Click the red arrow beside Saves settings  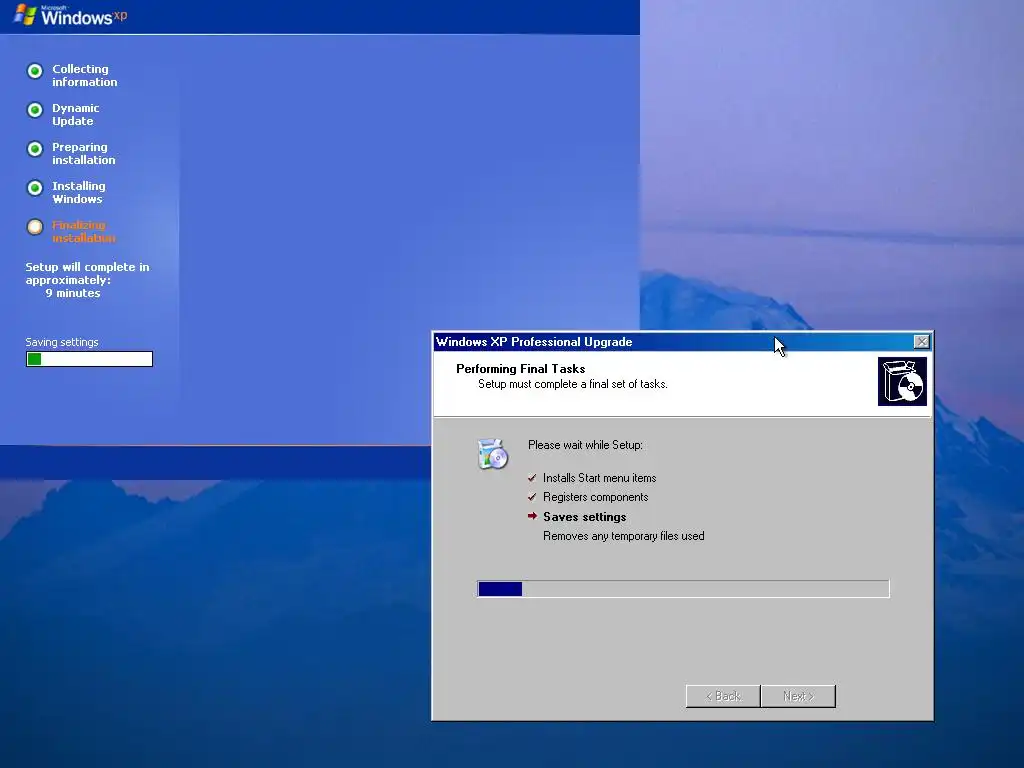(532, 516)
